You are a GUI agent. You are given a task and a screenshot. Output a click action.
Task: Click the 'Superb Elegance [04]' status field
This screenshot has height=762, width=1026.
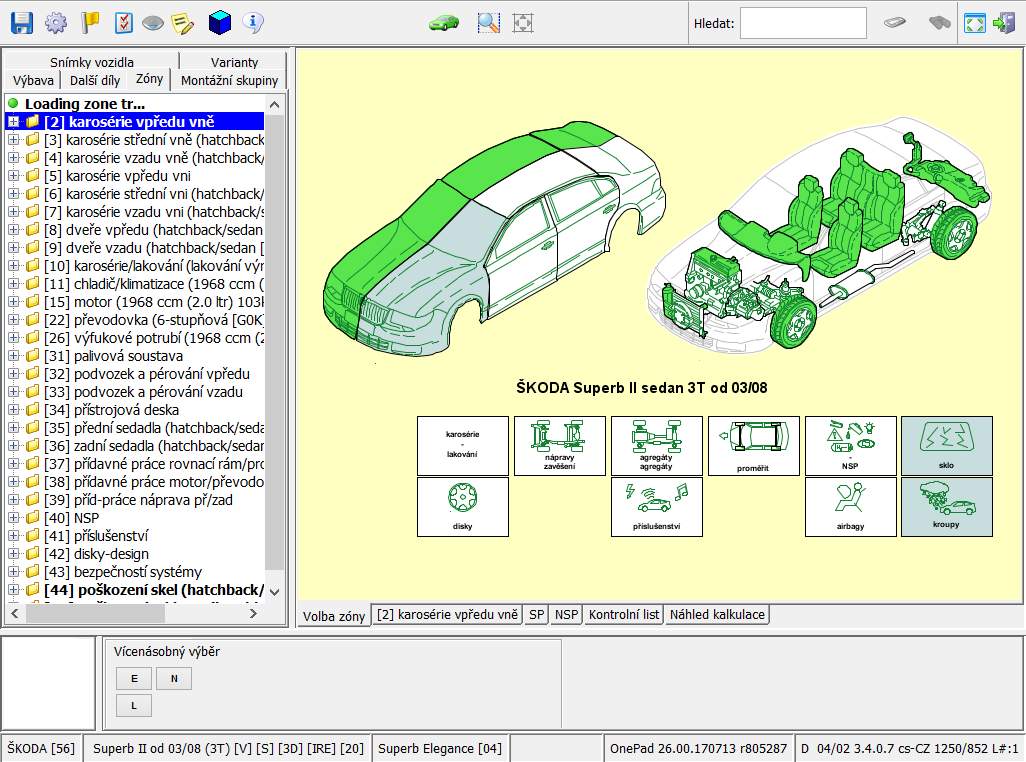[x=440, y=748]
